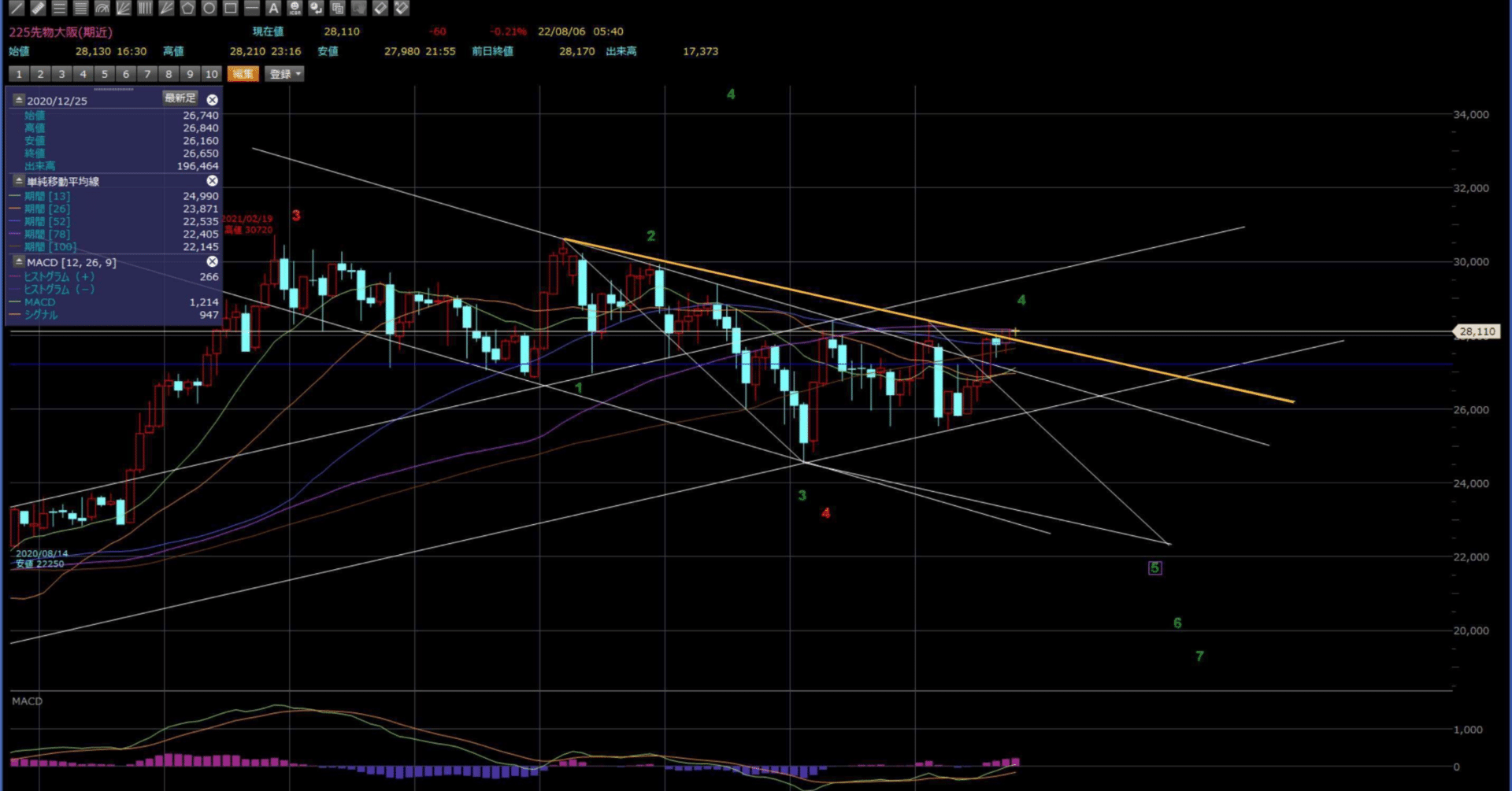1512x791 pixels.
Task: Select the converging angled lines tool
Action: [165, 8]
